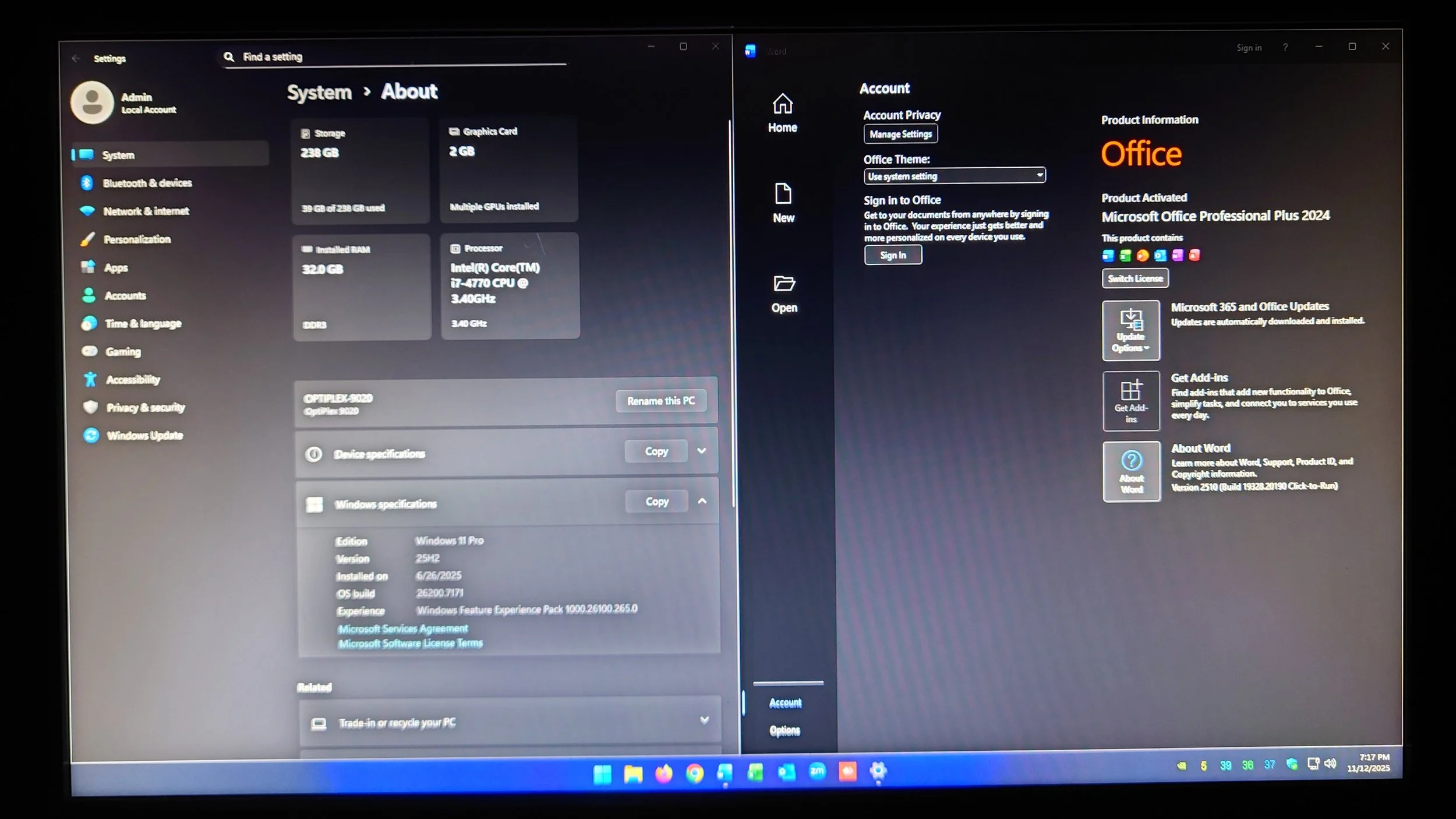Open the Office Theme dropdown
This screenshot has width=1456, height=819.
click(954, 175)
